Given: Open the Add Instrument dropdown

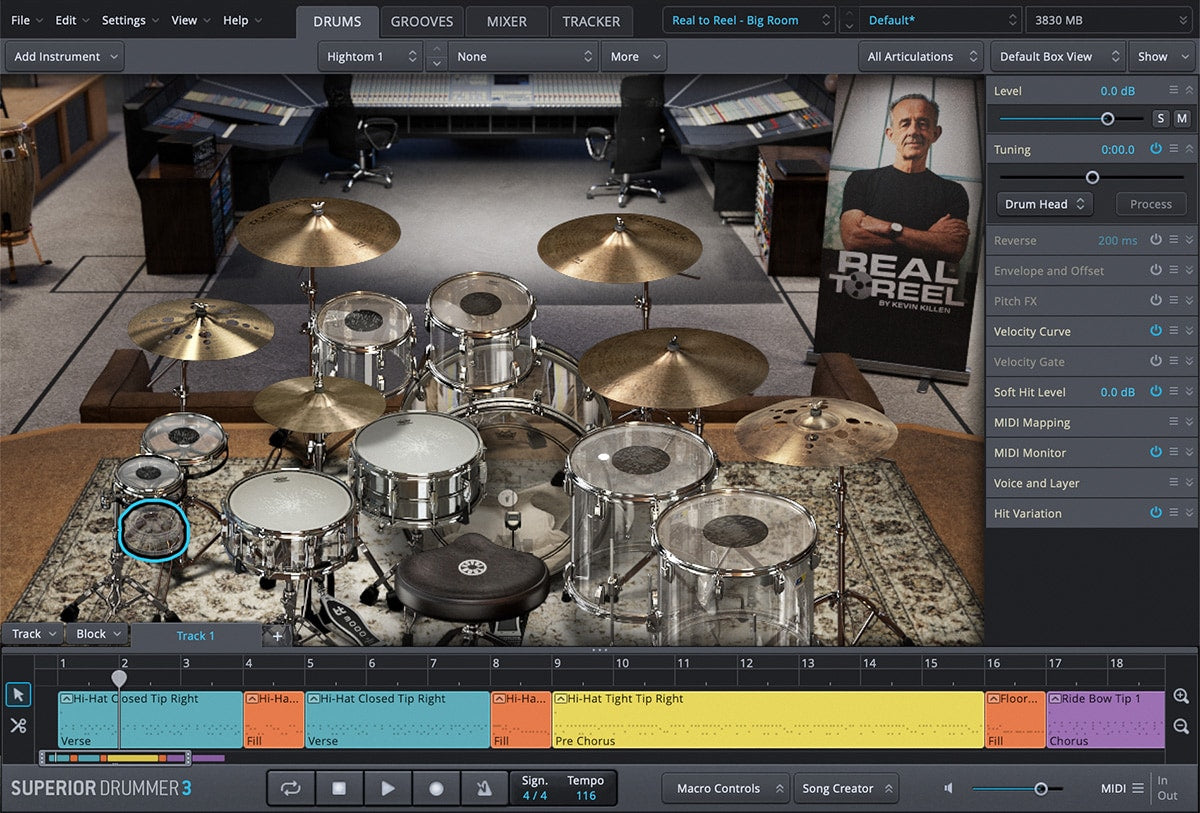Looking at the screenshot, I should click(64, 57).
